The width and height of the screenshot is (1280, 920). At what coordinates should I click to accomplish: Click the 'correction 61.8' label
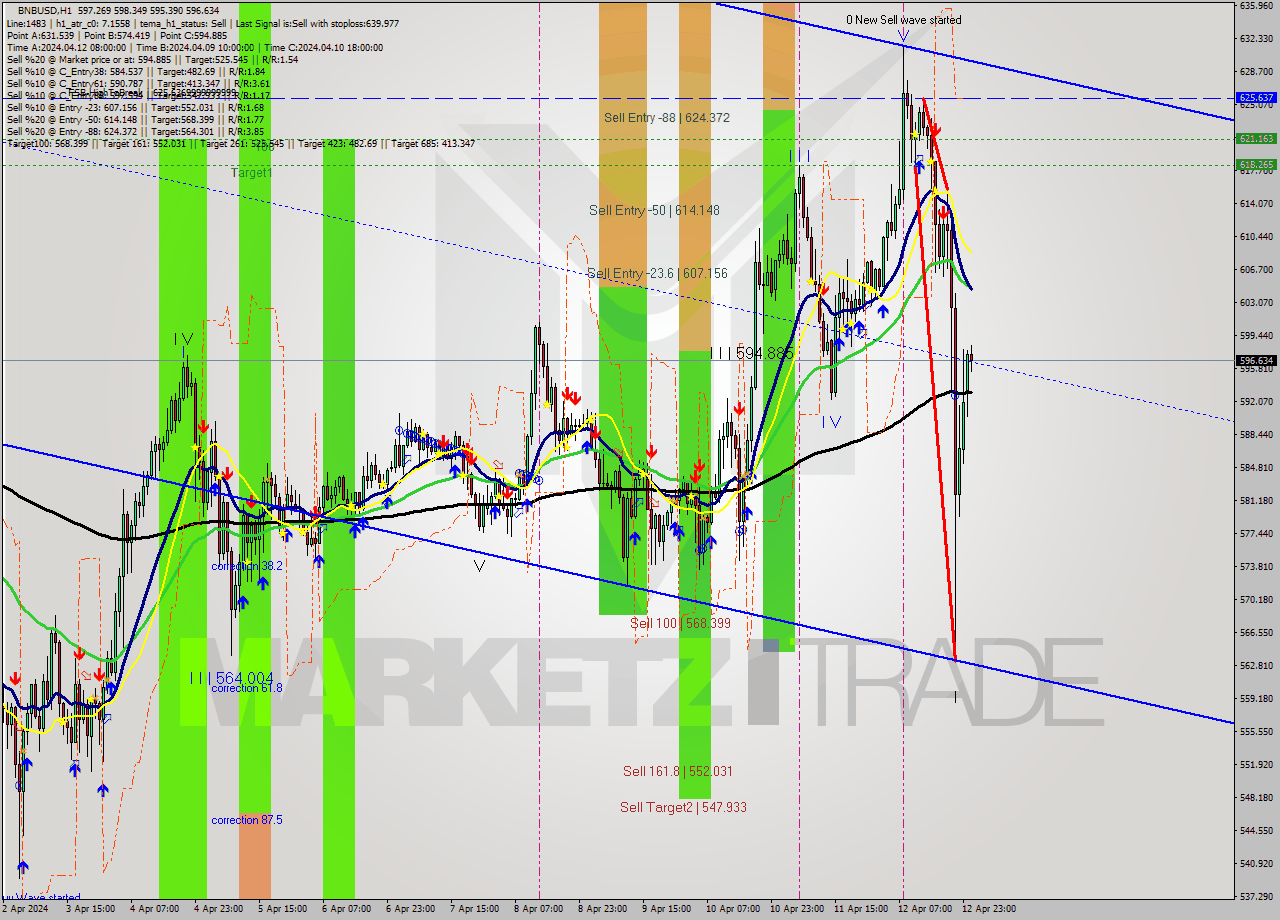pyautogui.click(x=247, y=688)
